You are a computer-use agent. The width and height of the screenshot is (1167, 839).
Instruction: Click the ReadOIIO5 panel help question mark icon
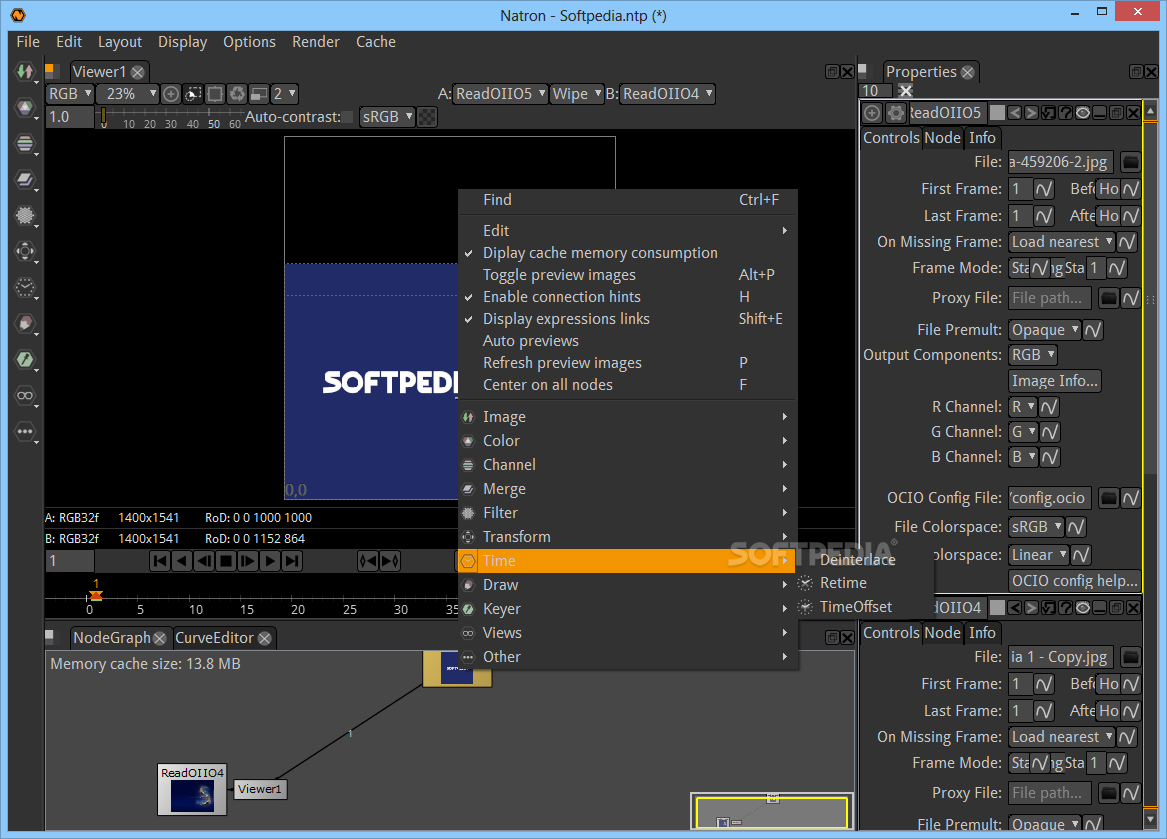pyautogui.click(x=1066, y=112)
